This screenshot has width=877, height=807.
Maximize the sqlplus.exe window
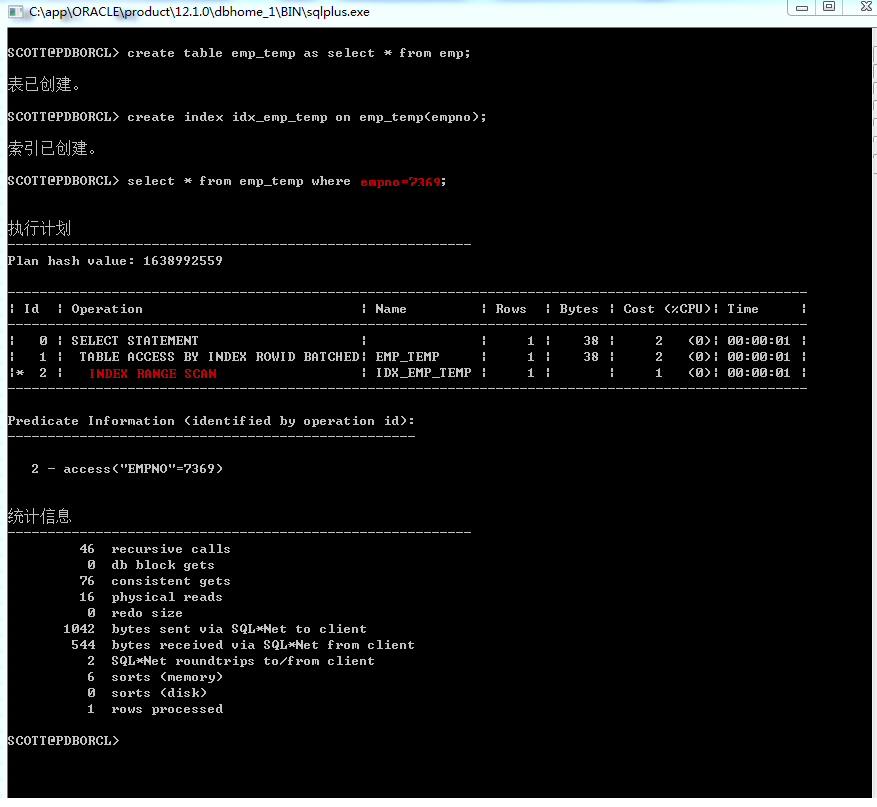coord(829,7)
